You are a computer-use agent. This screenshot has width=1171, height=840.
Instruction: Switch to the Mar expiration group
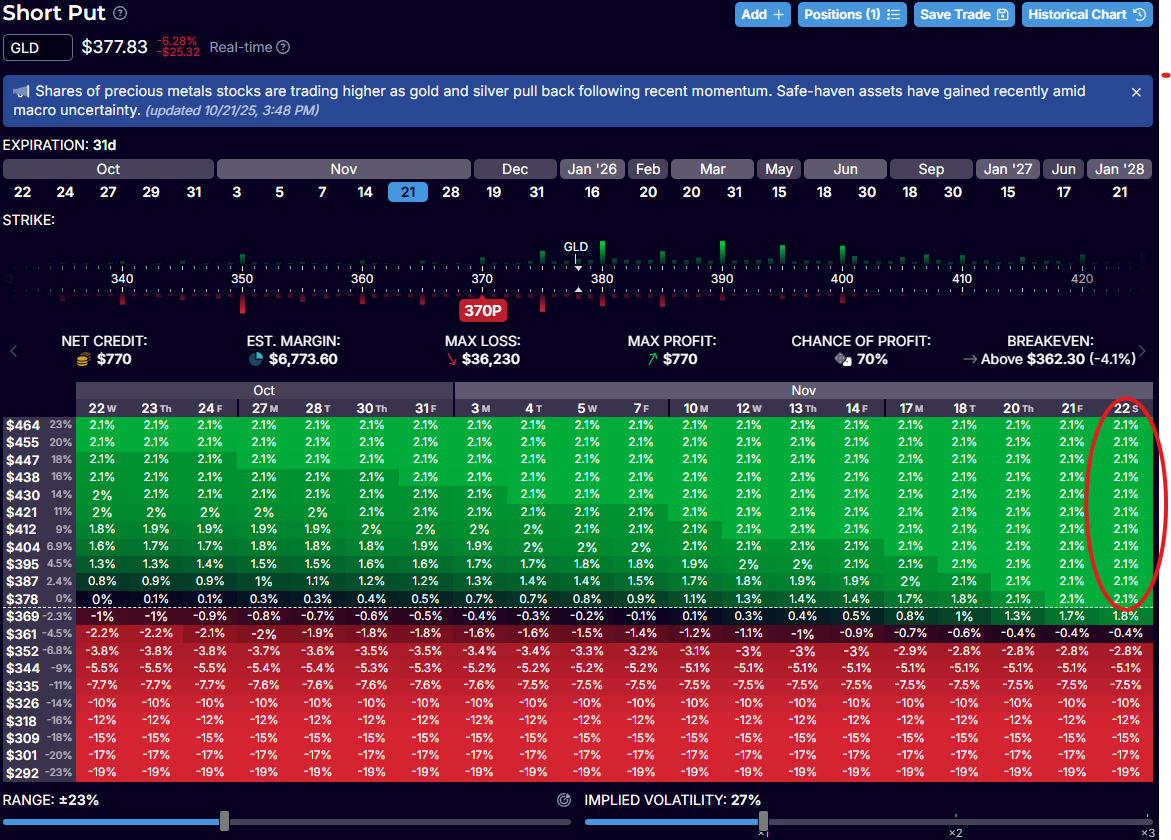712,168
